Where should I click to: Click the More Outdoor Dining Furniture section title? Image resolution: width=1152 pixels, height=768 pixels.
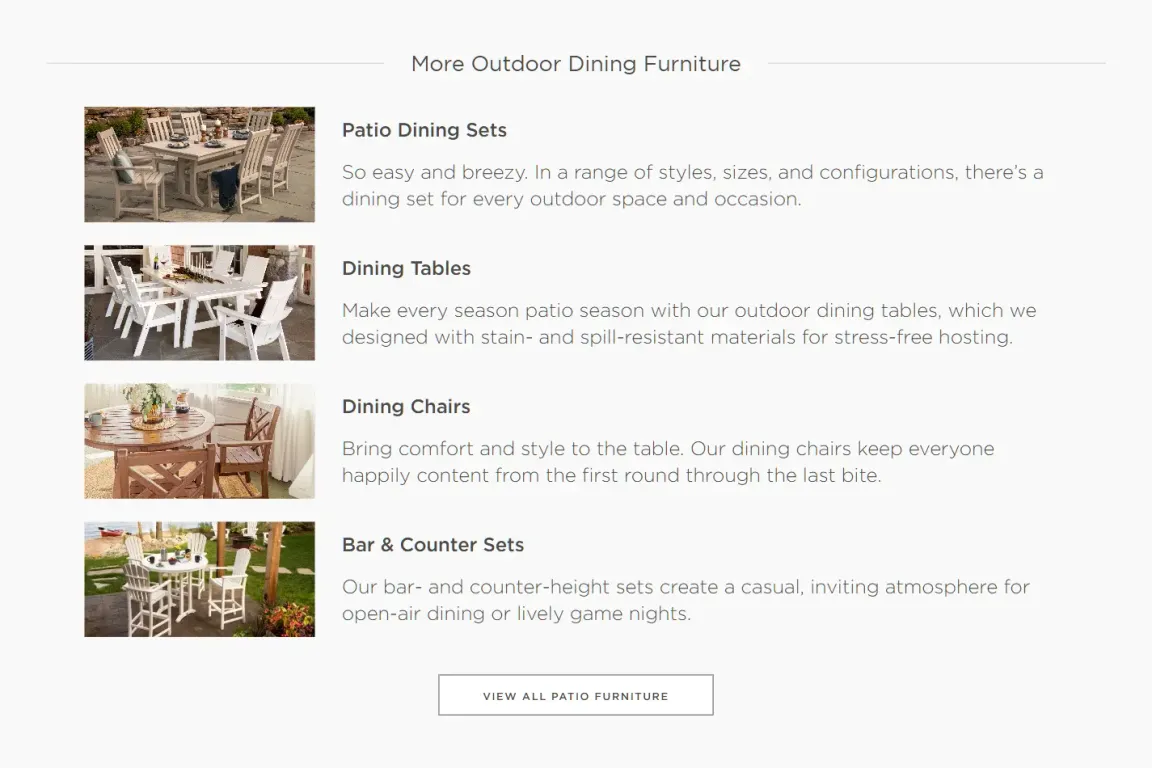576,64
